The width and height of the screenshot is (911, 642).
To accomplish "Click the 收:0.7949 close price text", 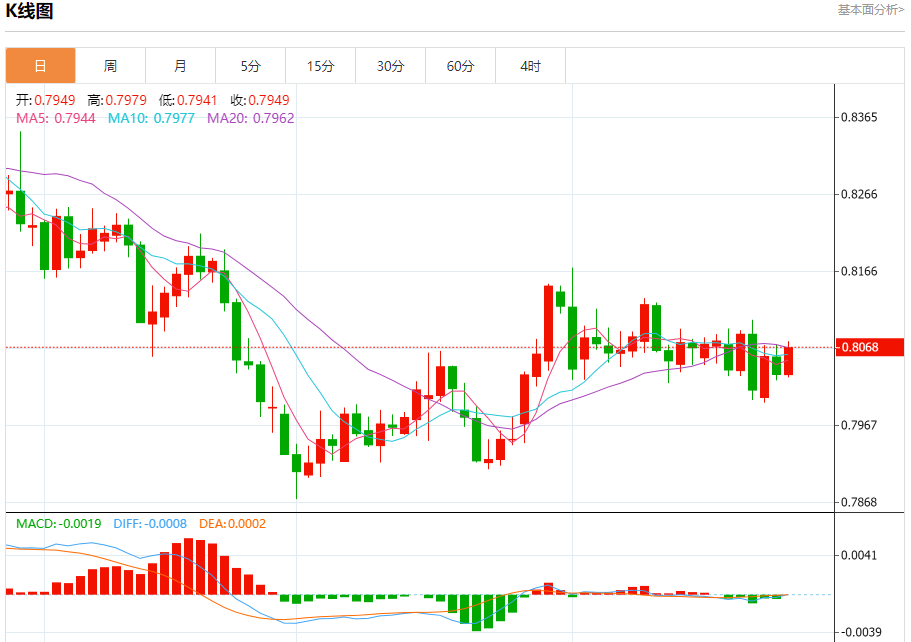I will tap(260, 101).
